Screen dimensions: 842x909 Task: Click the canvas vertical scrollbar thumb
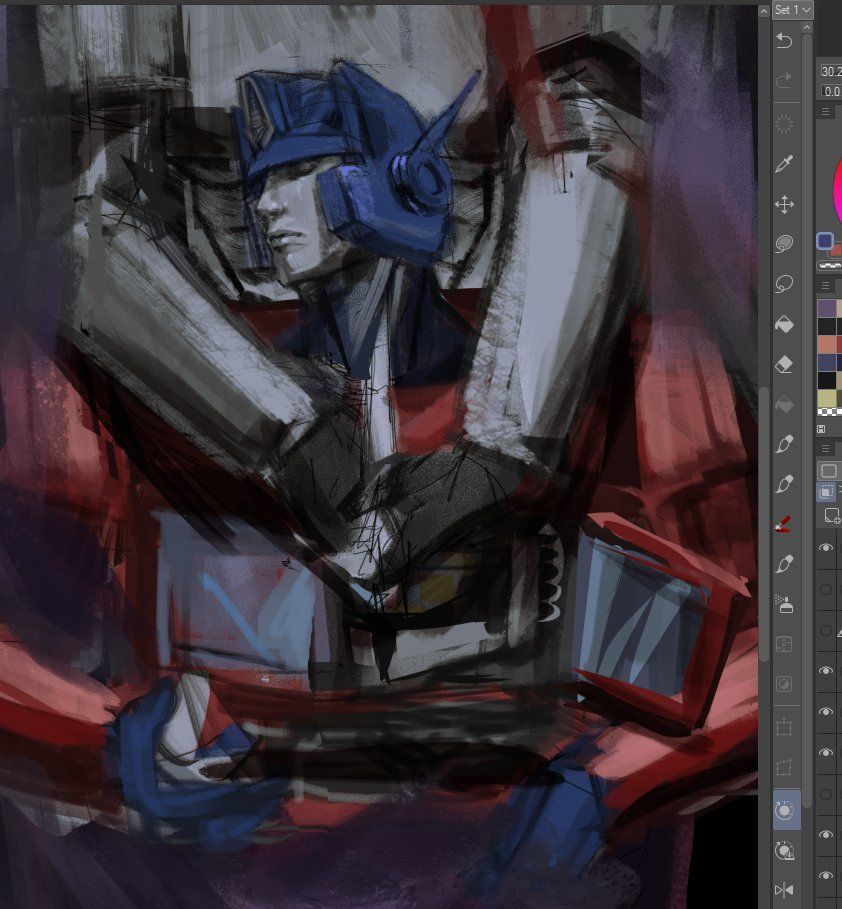coord(764,524)
